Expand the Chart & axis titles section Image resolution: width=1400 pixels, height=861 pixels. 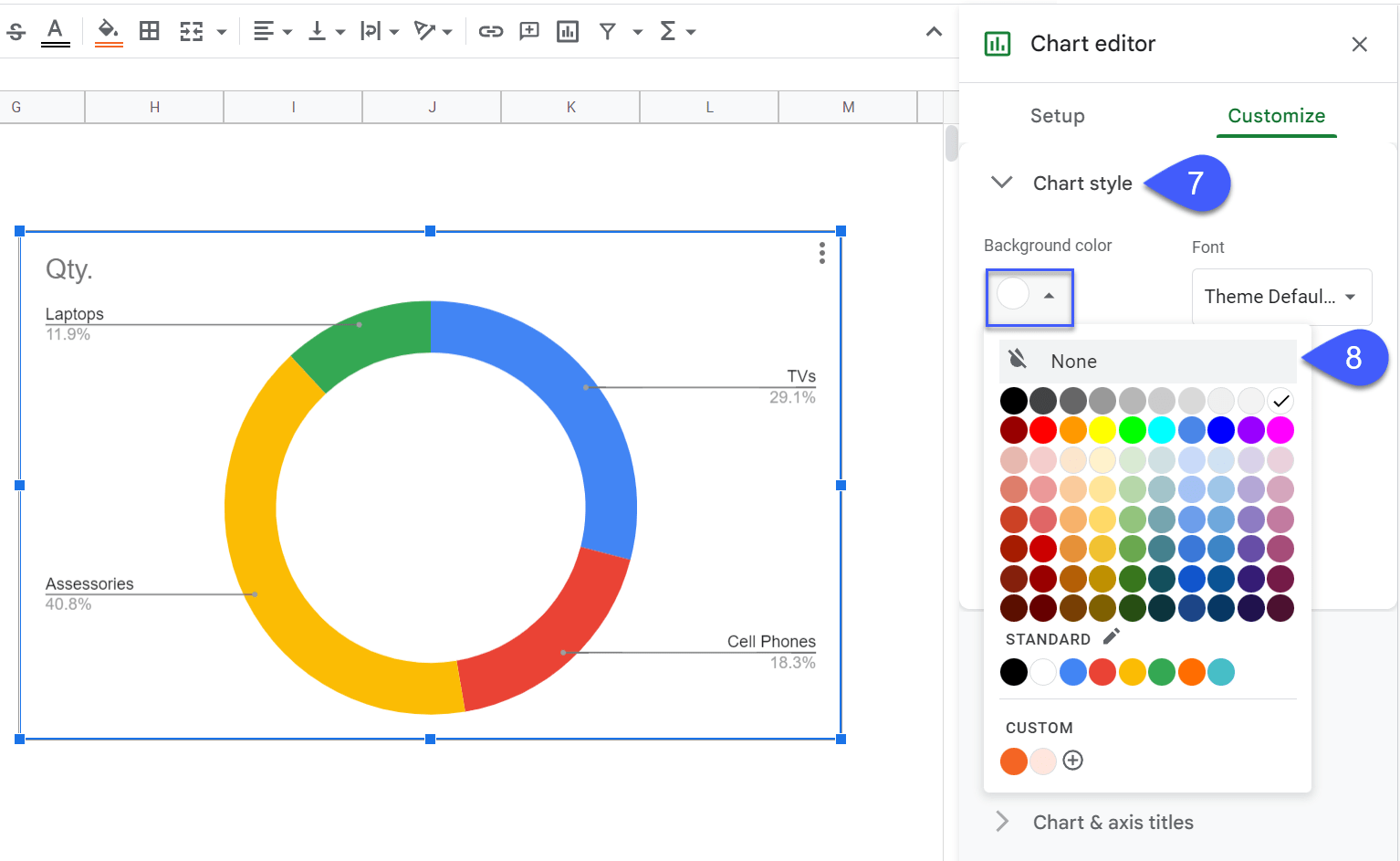click(x=1002, y=822)
